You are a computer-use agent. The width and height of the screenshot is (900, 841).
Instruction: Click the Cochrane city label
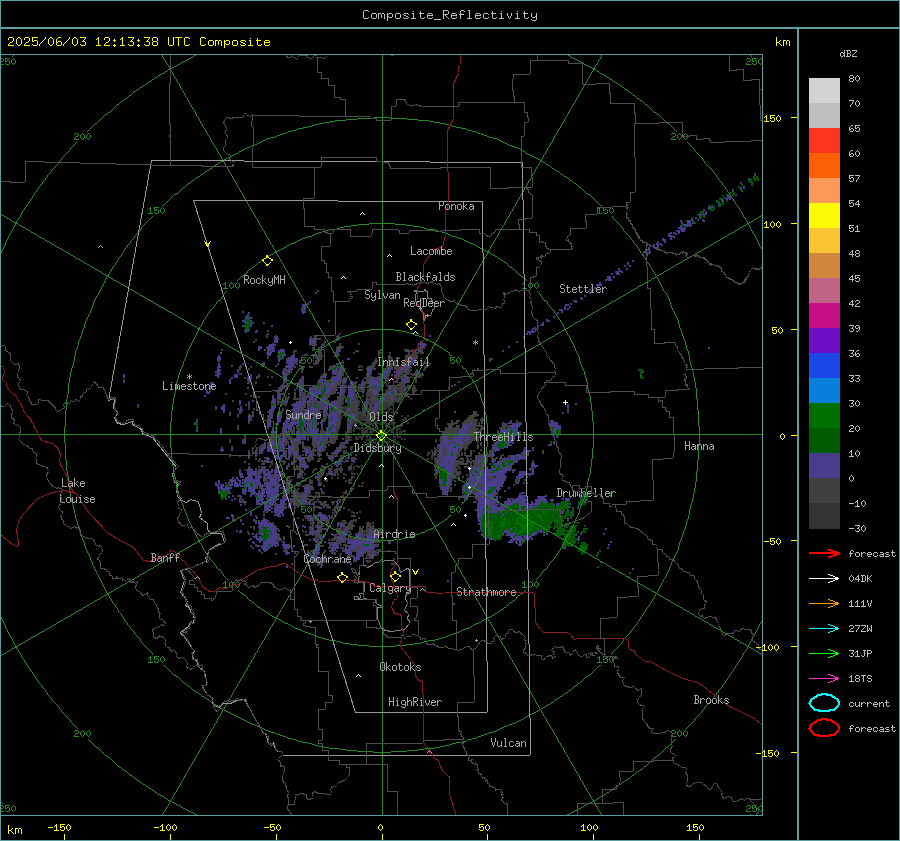[x=327, y=559]
